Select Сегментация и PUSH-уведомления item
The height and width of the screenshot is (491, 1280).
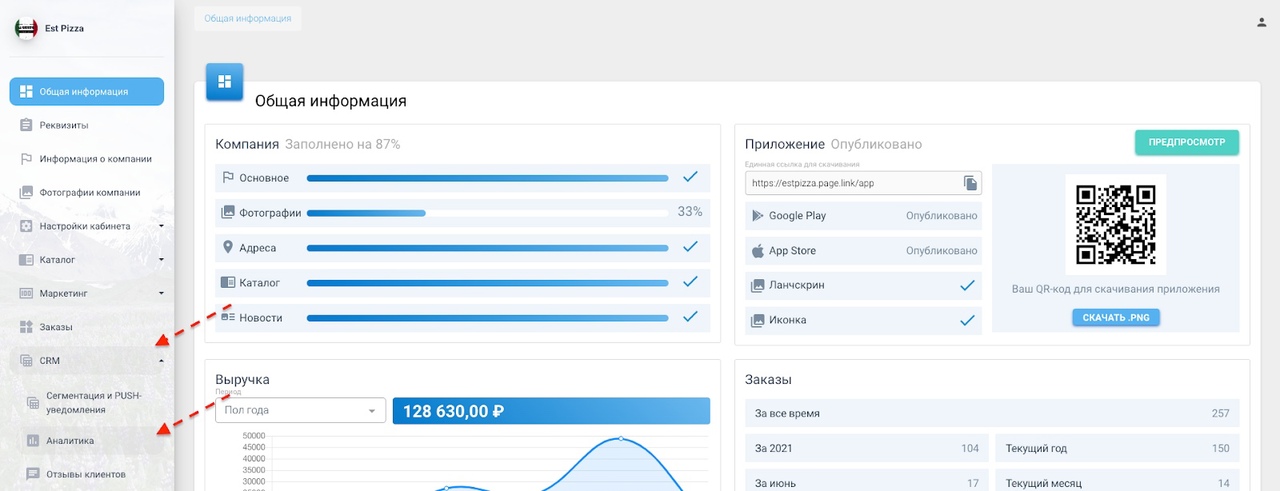pos(93,401)
